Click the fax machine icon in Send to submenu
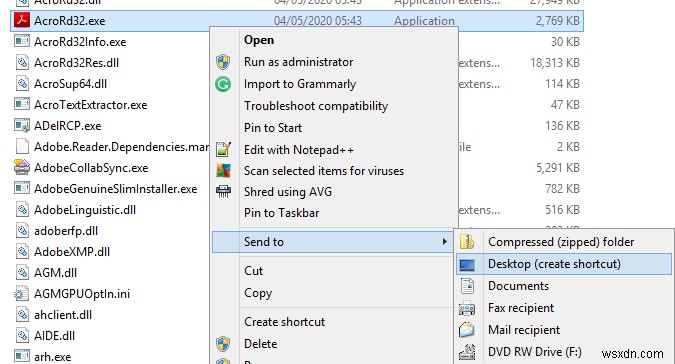Image resolution: width=675 pixels, height=364 pixels. pos(467,308)
